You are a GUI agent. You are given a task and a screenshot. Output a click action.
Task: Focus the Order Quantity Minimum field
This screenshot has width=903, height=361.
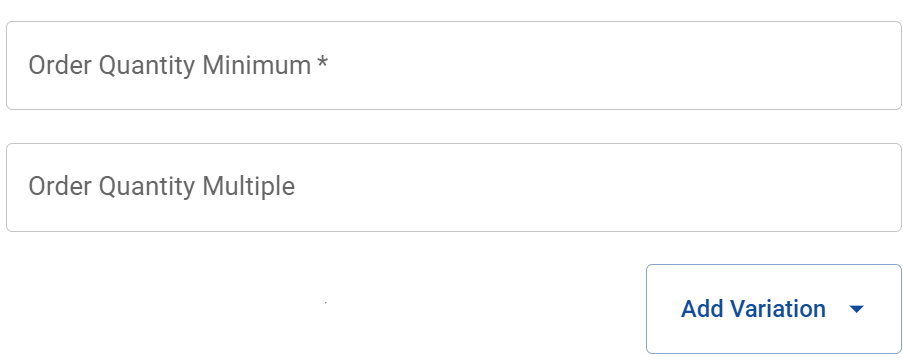[x=454, y=66]
